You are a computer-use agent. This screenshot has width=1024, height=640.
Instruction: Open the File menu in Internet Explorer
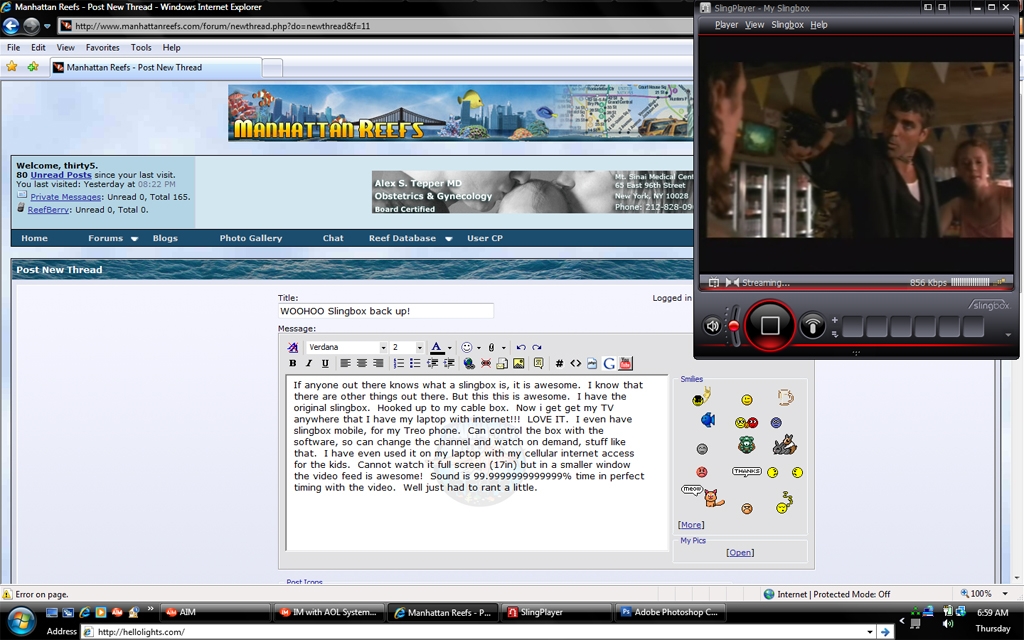[14, 48]
